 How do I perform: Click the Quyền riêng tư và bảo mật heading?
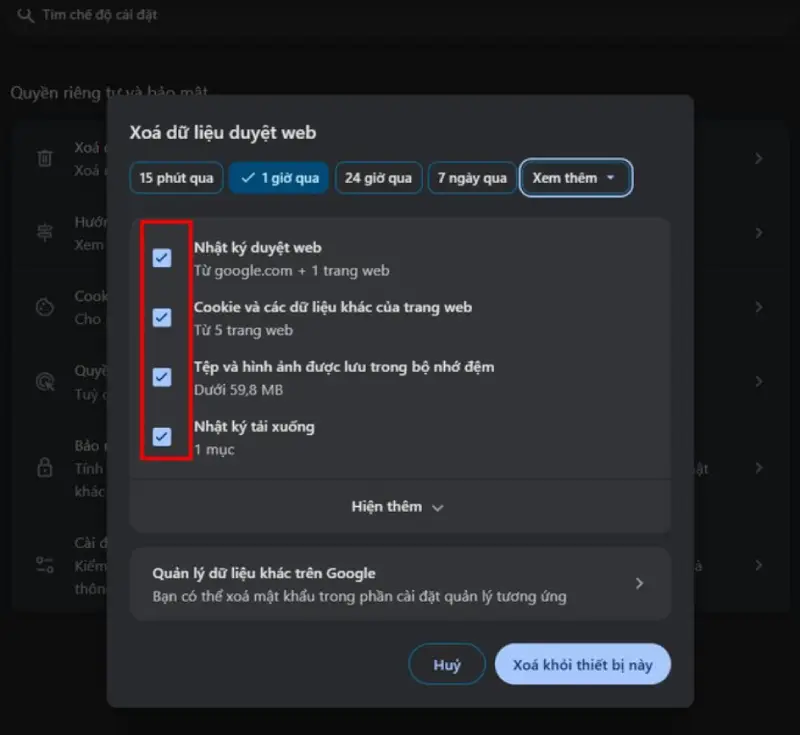pos(109,93)
